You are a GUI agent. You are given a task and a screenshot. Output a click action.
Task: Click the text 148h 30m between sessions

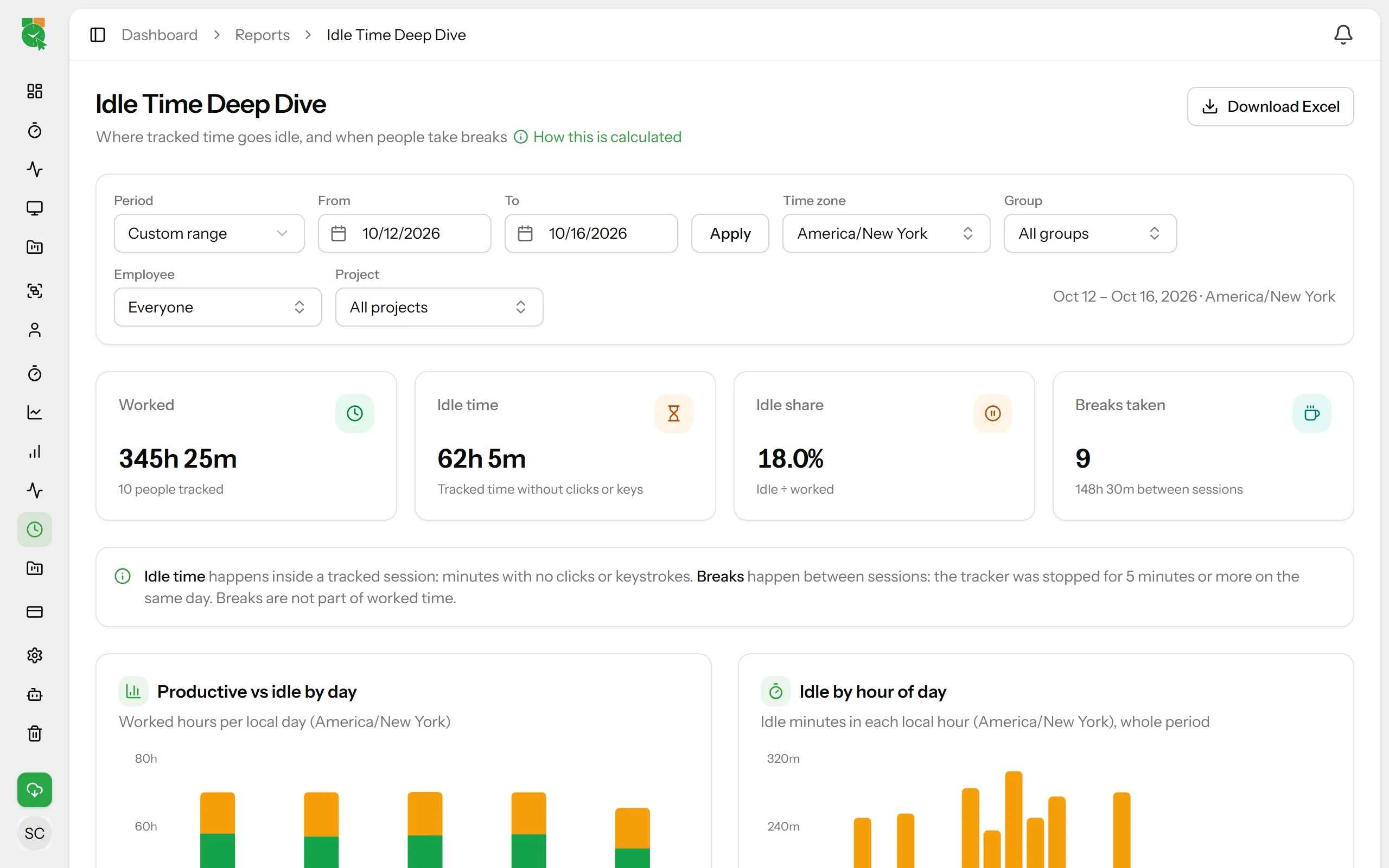1158,489
